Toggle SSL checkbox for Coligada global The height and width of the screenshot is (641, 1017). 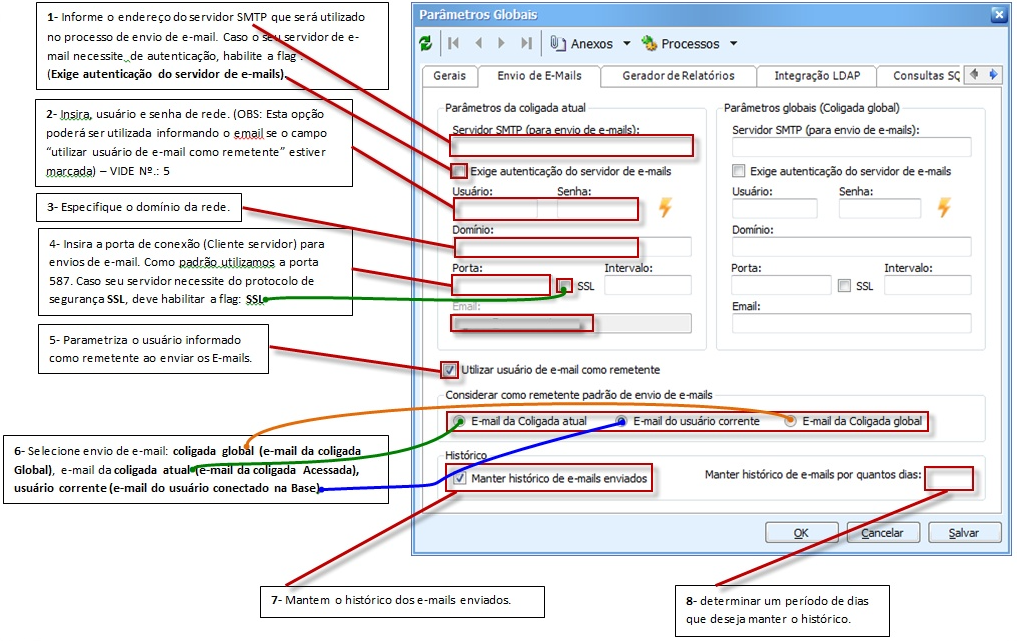(x=844, y=285)
